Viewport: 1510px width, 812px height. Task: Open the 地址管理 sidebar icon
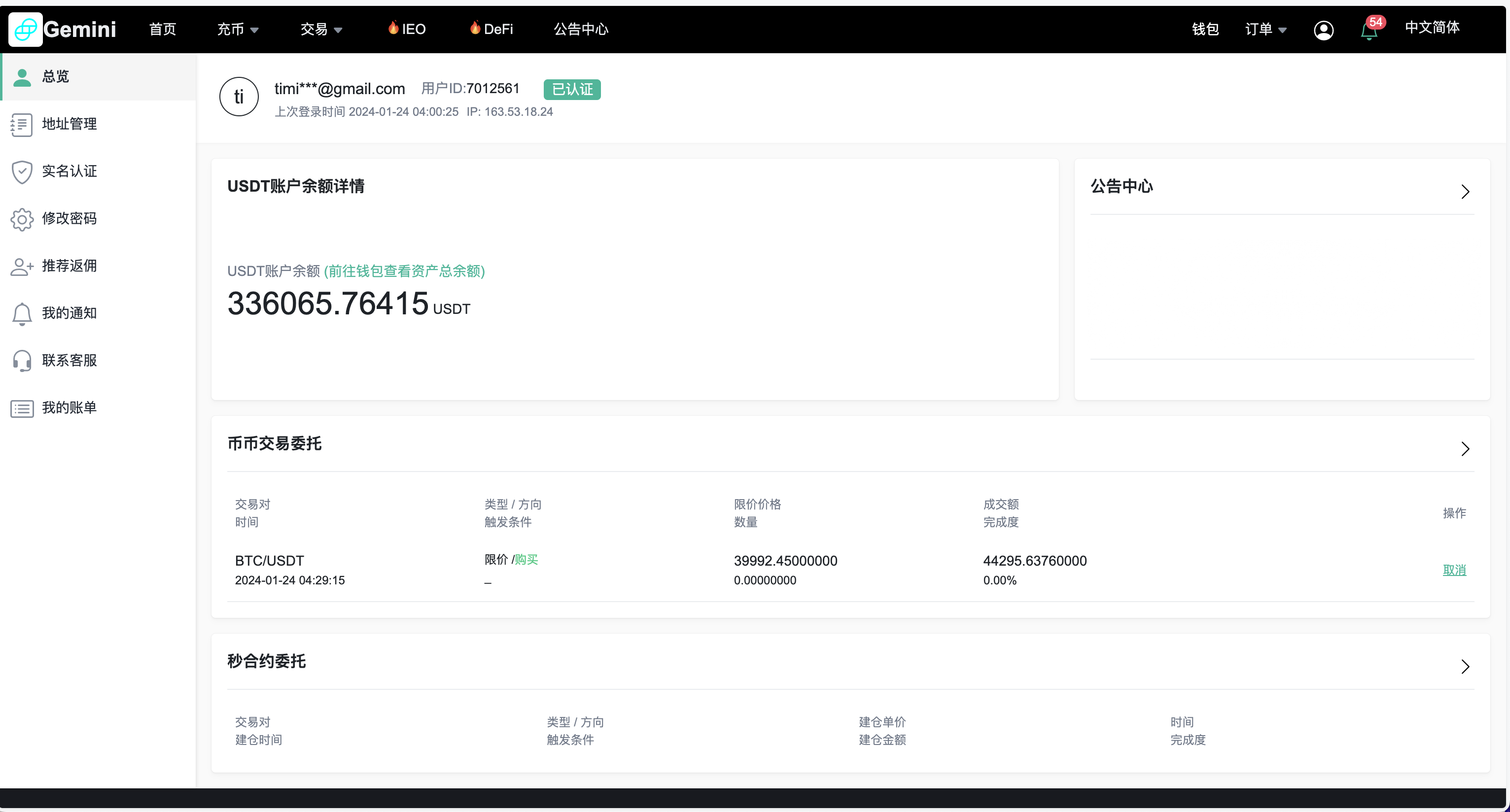(22, 124)
